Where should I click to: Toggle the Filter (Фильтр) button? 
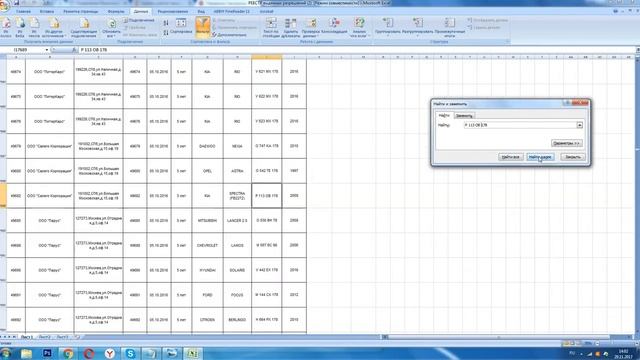202,26
